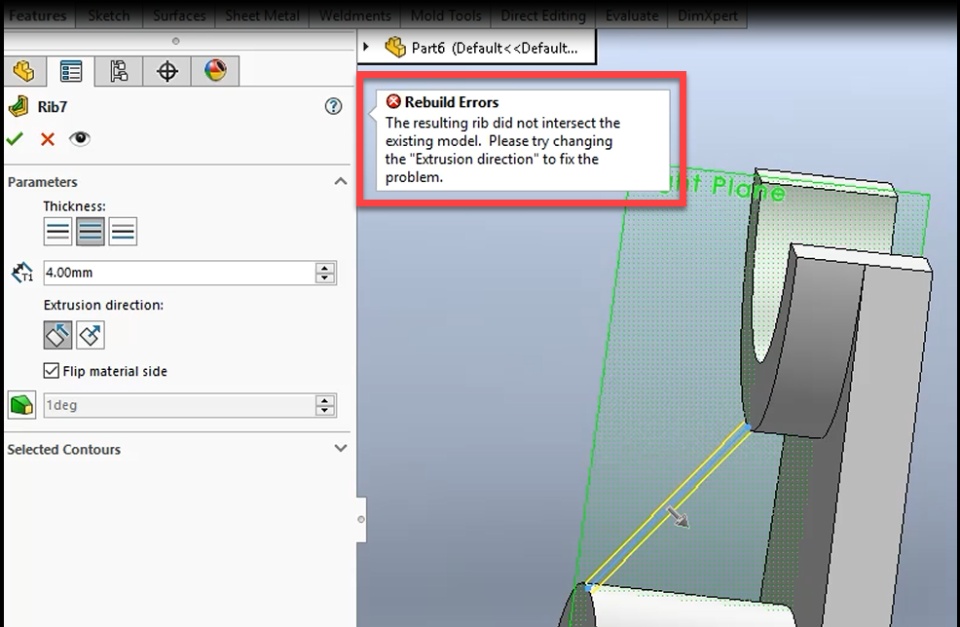
Task: Click the Part6 part icon
Action: [395, 47]
